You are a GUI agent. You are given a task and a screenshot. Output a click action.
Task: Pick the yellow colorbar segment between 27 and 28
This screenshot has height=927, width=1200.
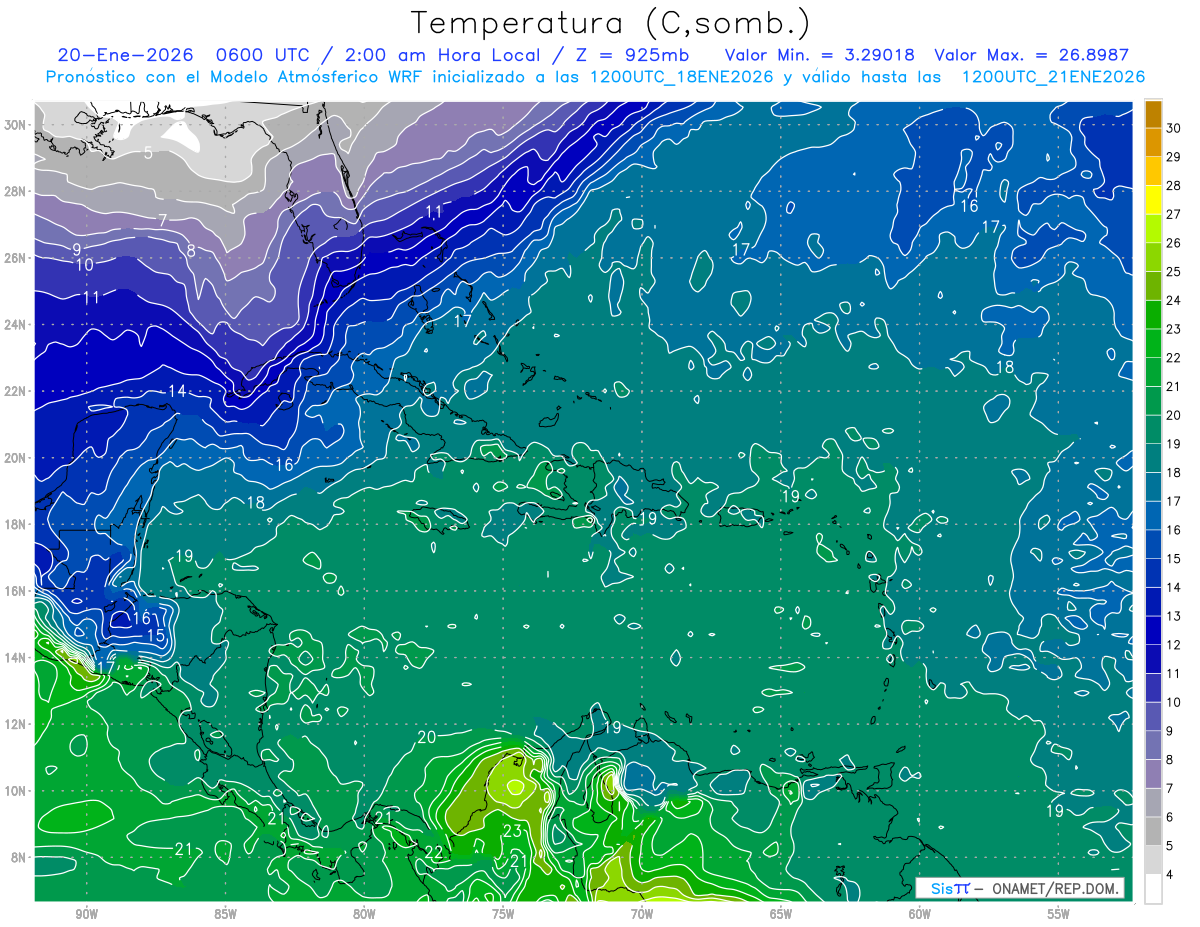(1154, 199)
